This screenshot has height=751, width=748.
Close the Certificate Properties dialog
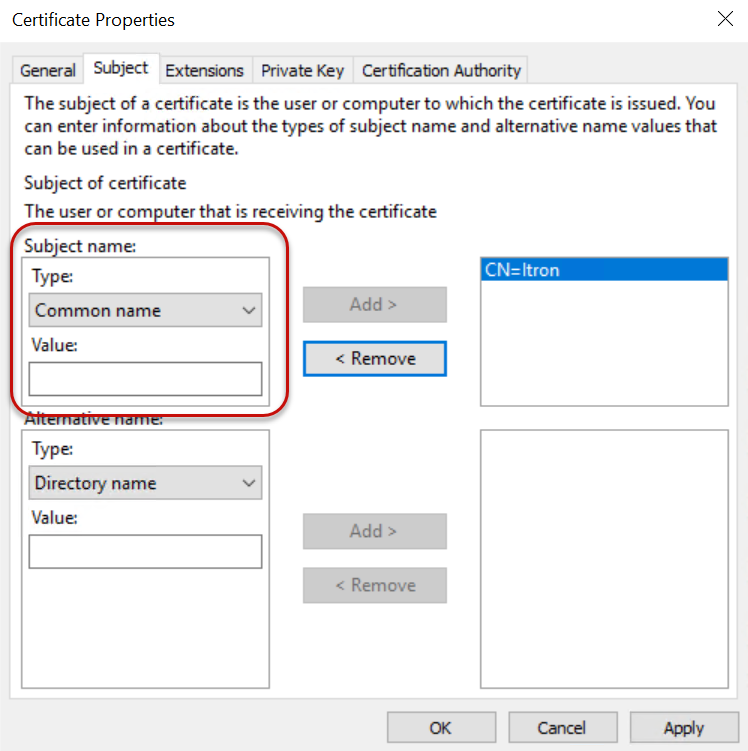pos(725,19)
